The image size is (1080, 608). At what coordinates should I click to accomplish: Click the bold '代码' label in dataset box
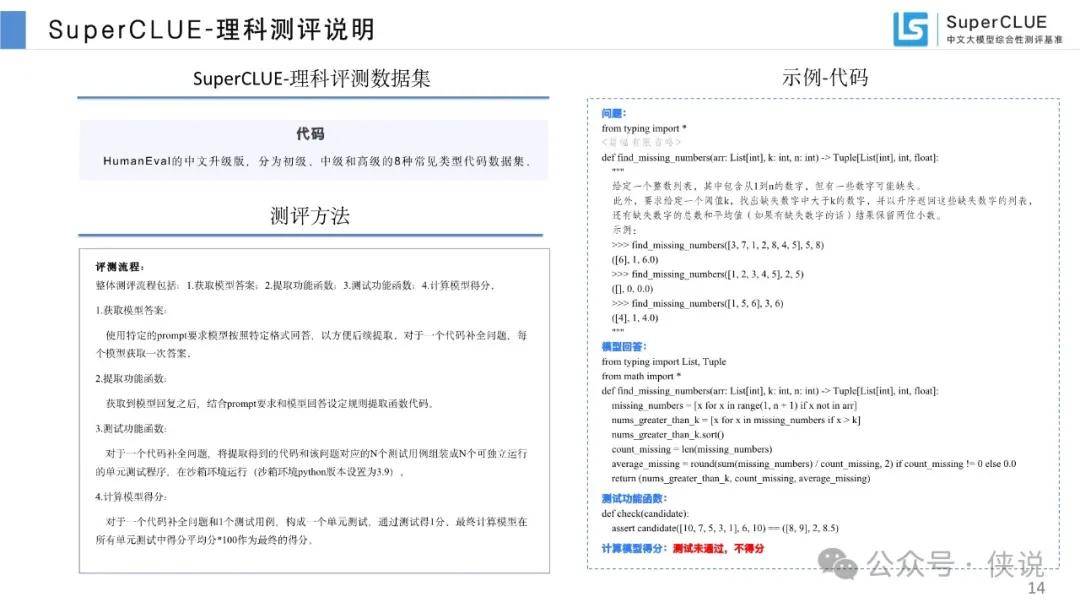click(311, 134)
